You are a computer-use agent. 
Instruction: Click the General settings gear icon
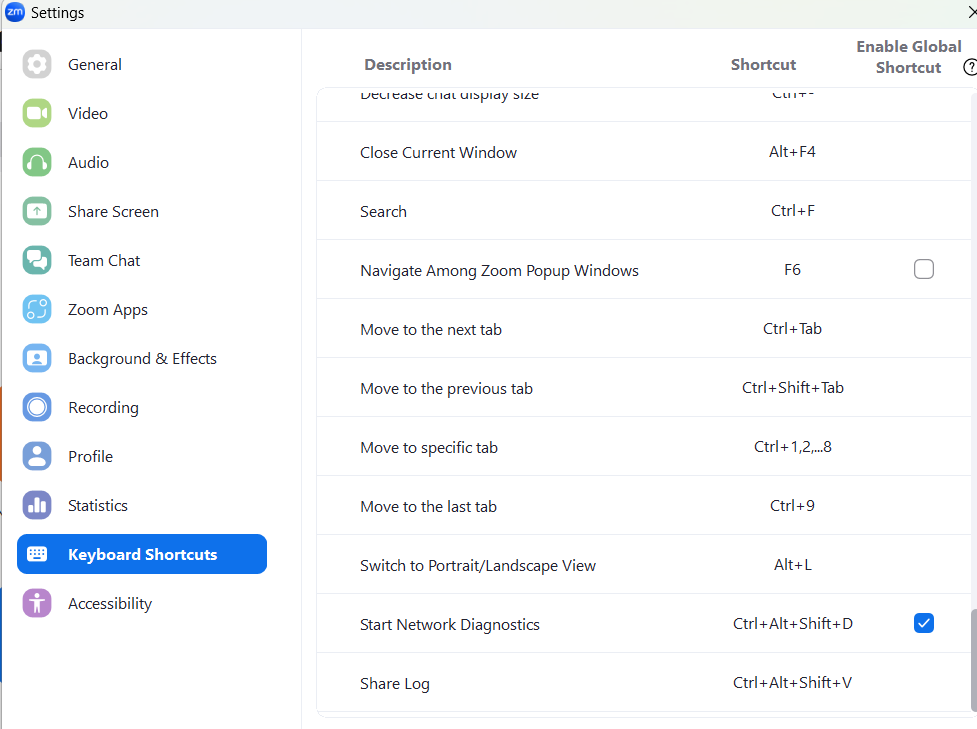[37, 65]
